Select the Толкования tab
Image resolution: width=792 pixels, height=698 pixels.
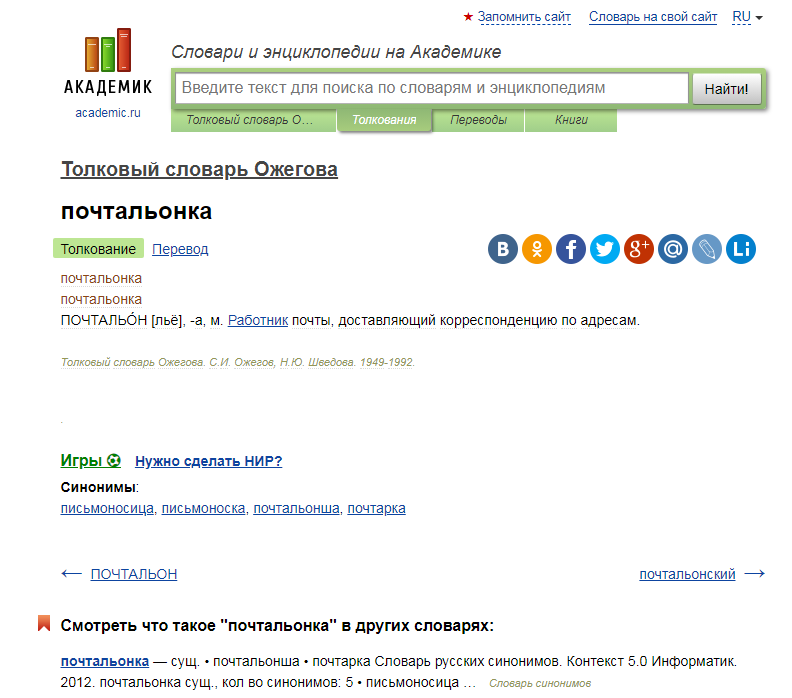click(384, 120)
